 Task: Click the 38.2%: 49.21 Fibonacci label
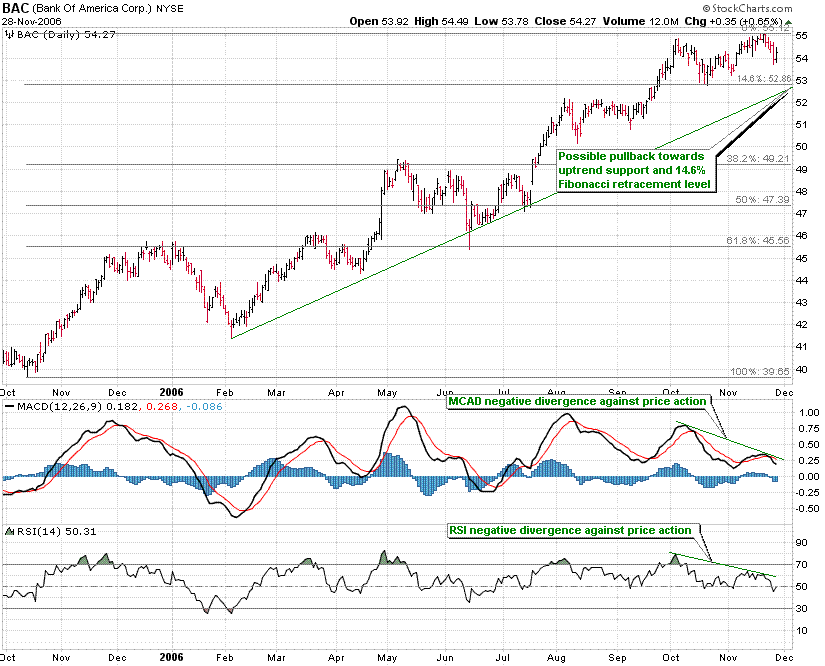[758, 158]
